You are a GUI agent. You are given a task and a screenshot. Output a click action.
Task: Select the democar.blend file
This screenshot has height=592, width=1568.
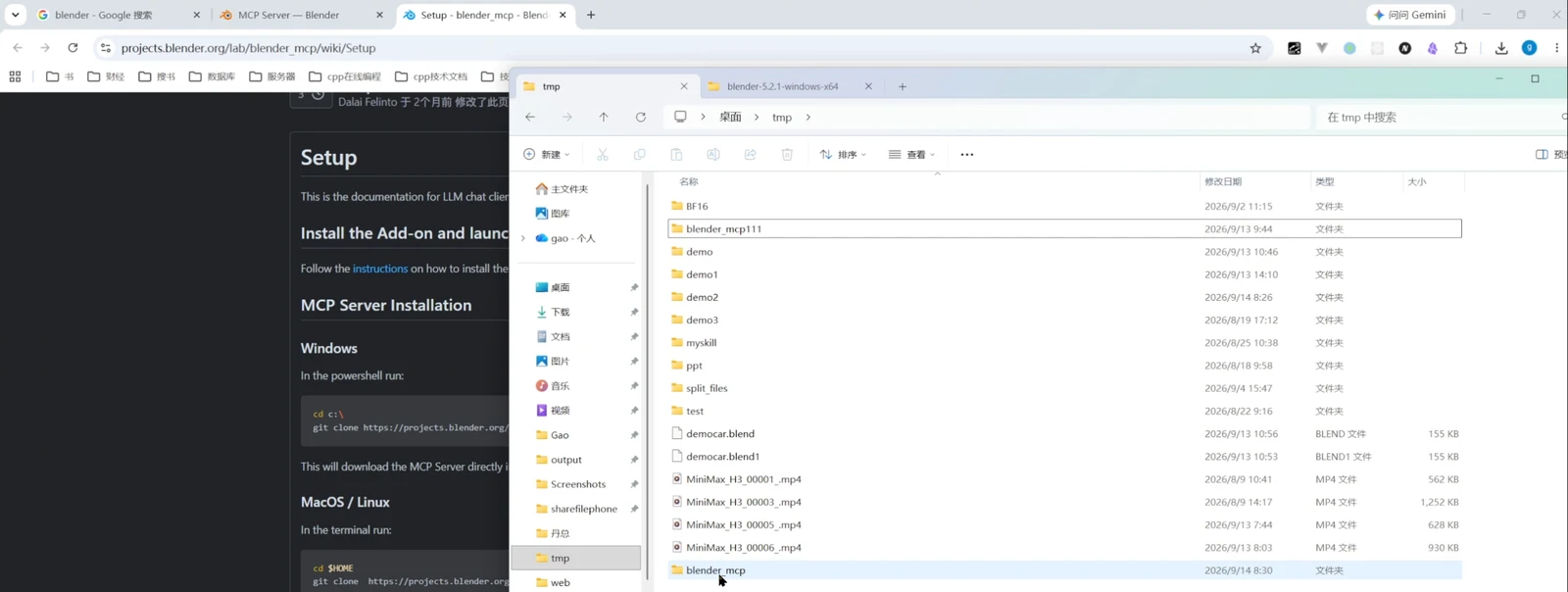tap(1064, 433)
